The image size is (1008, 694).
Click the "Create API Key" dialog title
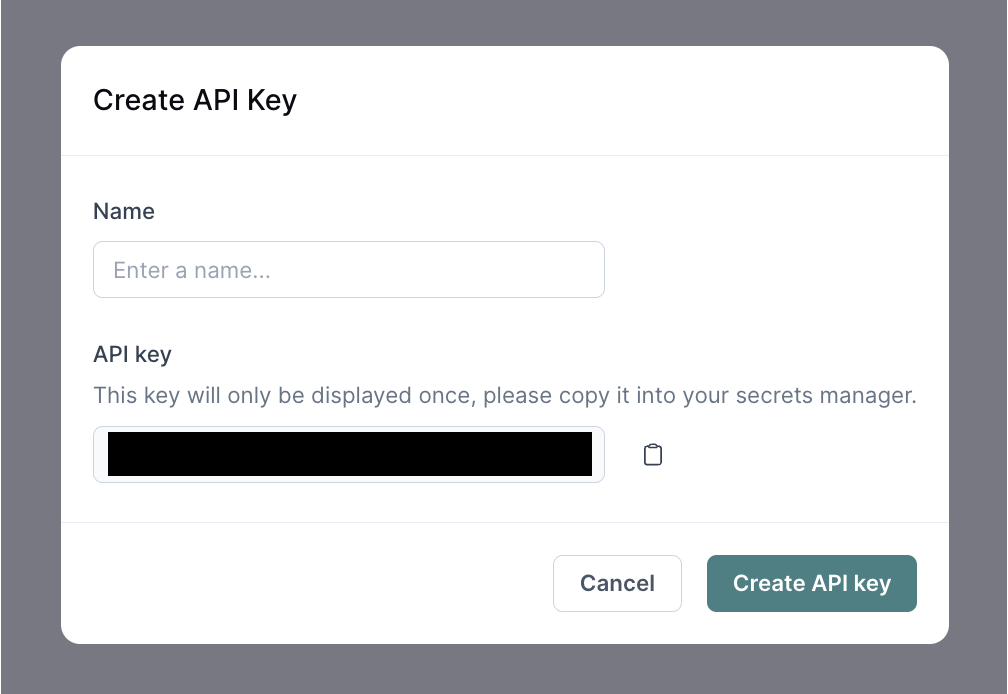point(195,100)
